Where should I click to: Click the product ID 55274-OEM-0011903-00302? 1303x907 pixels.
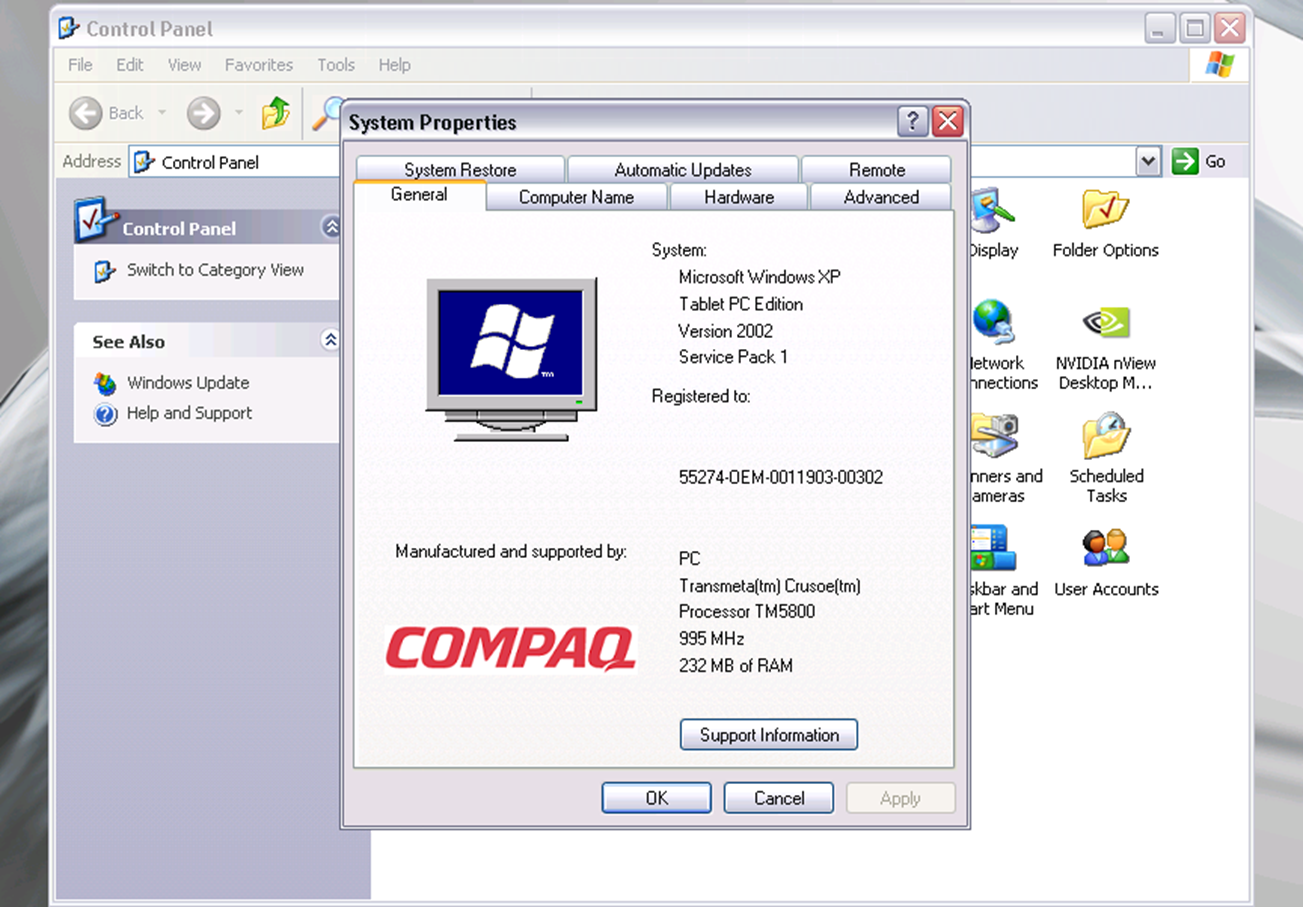tap(781, 477)
